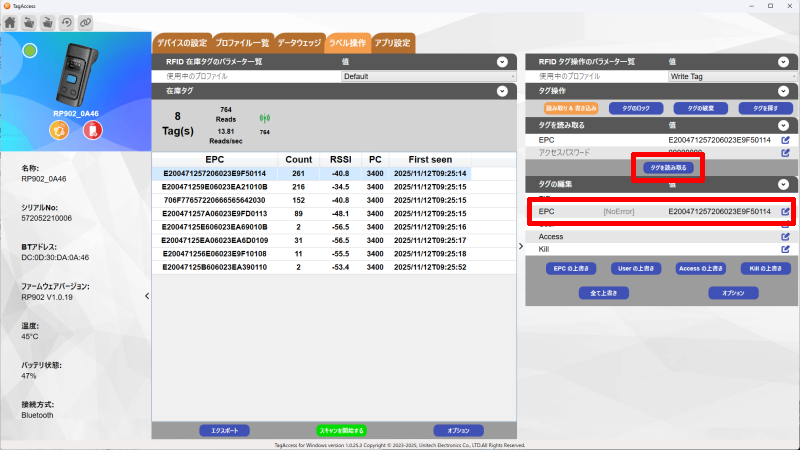Toggle the 読み取り & 書き込み mode button

[x=570, y=108]
